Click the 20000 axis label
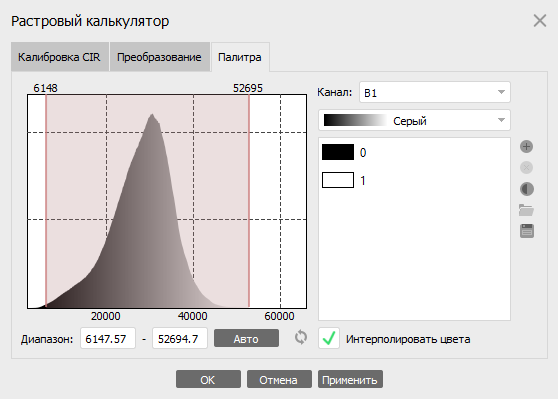Viewport: 558px width, 399px height. click(x=105, y=316)
